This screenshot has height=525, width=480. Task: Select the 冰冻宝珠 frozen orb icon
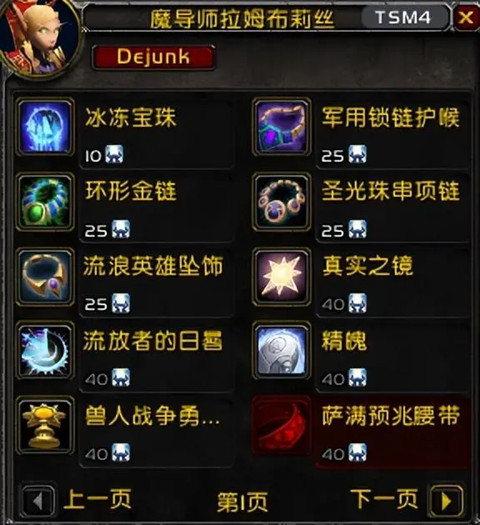coord(45,127)
